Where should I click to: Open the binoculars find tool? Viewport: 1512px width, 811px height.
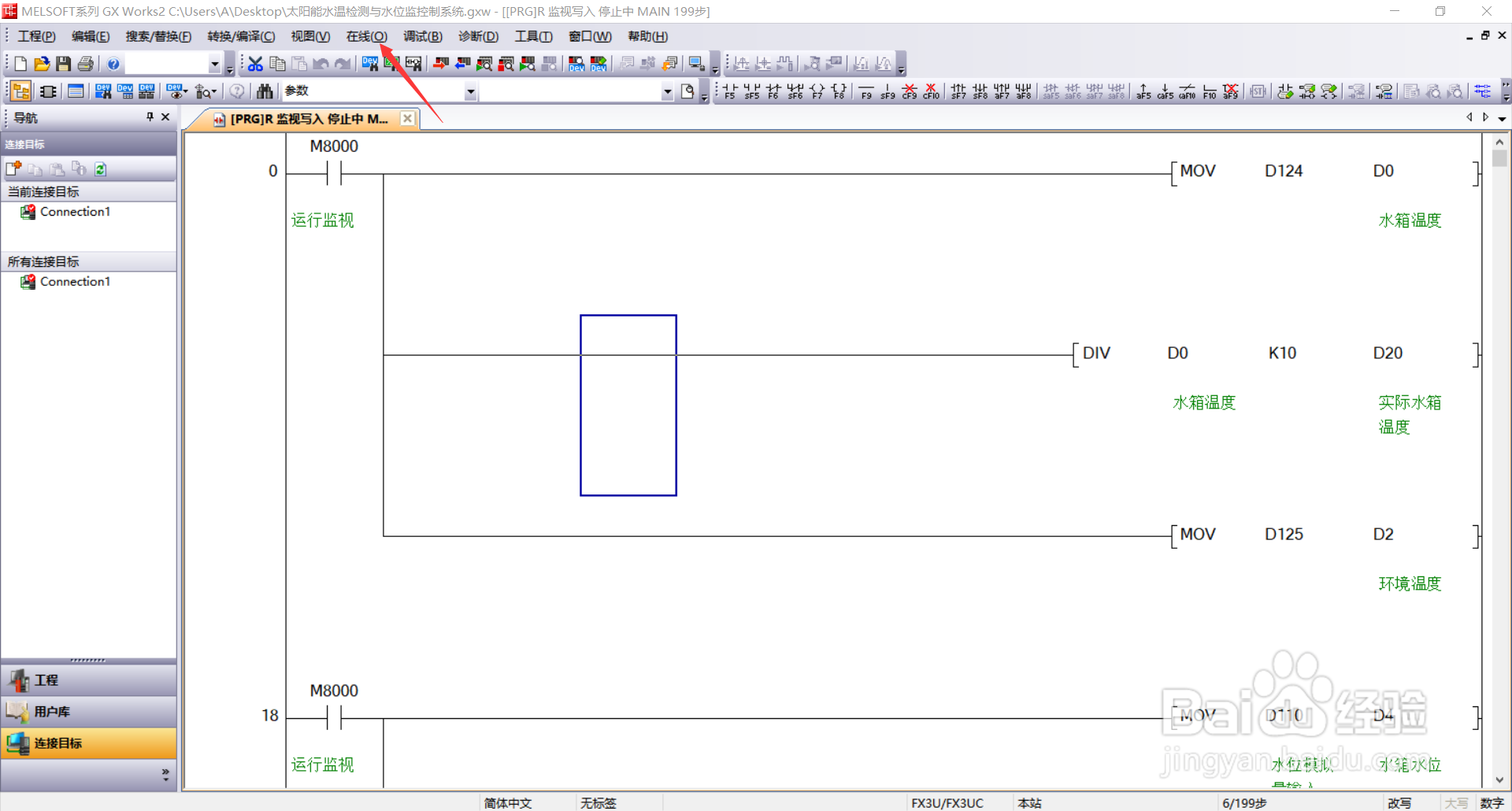pyautogui.click(x=265, y=91)
